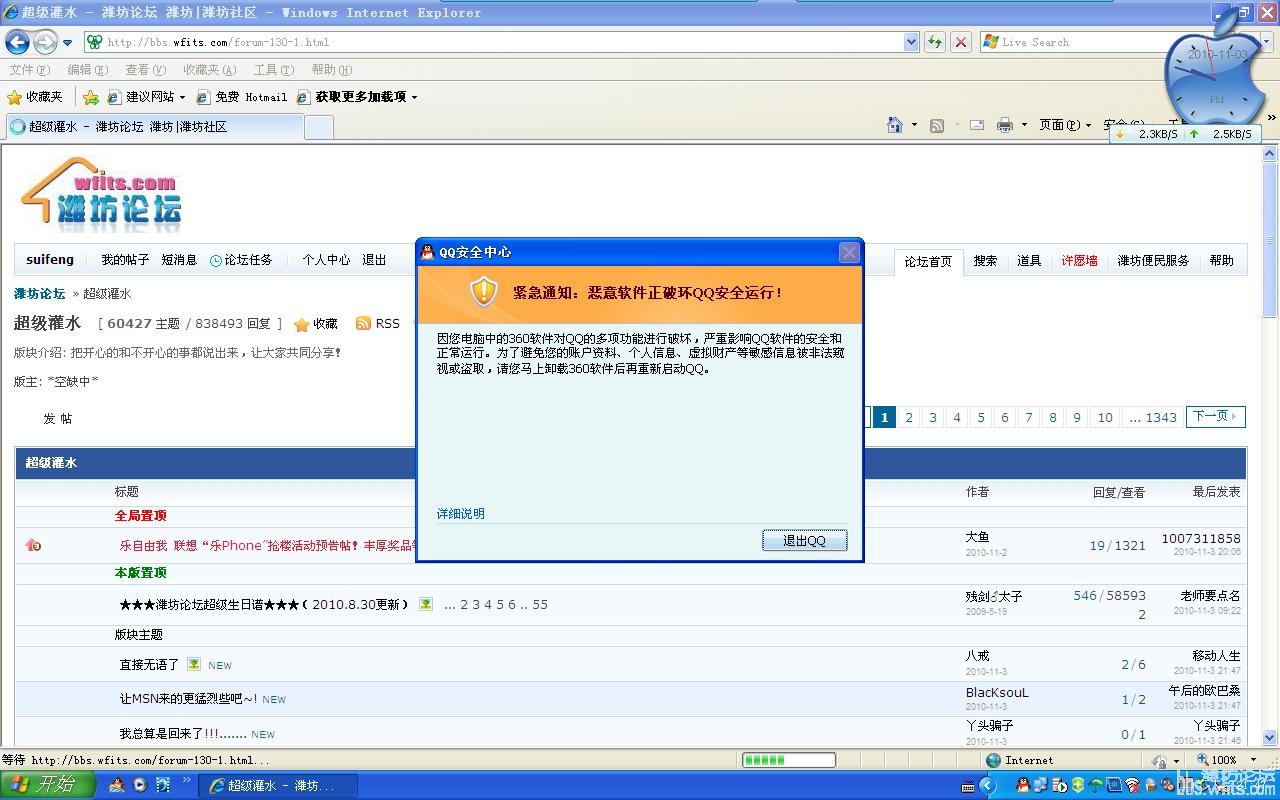Click the home page icon in command bar
This screenshot has width=1280, height=800.
pos(895,125)
